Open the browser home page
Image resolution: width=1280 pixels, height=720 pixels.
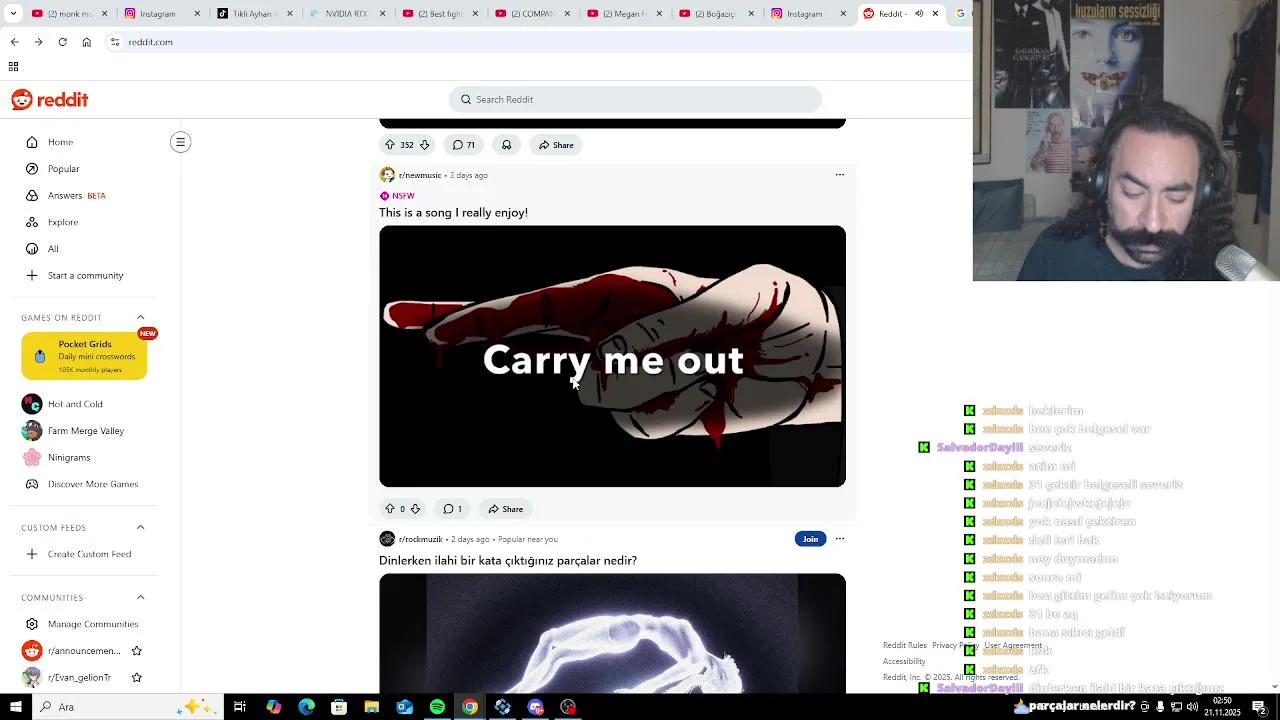coord(87,42)
